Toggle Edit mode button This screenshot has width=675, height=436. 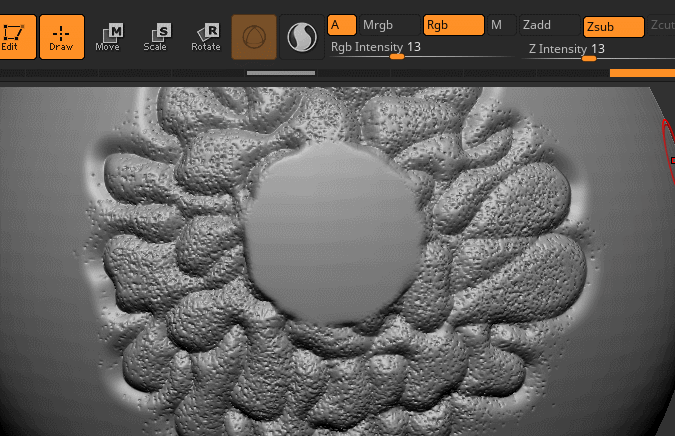pos(17,37)
